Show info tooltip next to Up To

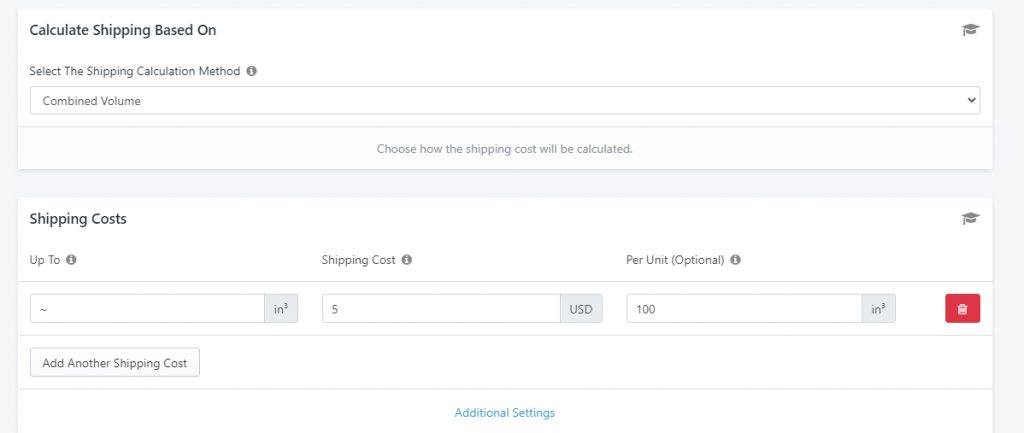tap(71, 260)
